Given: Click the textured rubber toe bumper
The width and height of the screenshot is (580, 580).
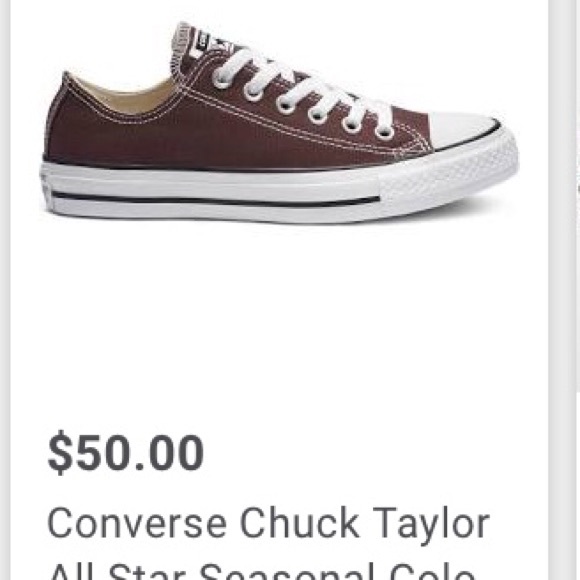Looking at the screenshot, I should tap(449, 181).
